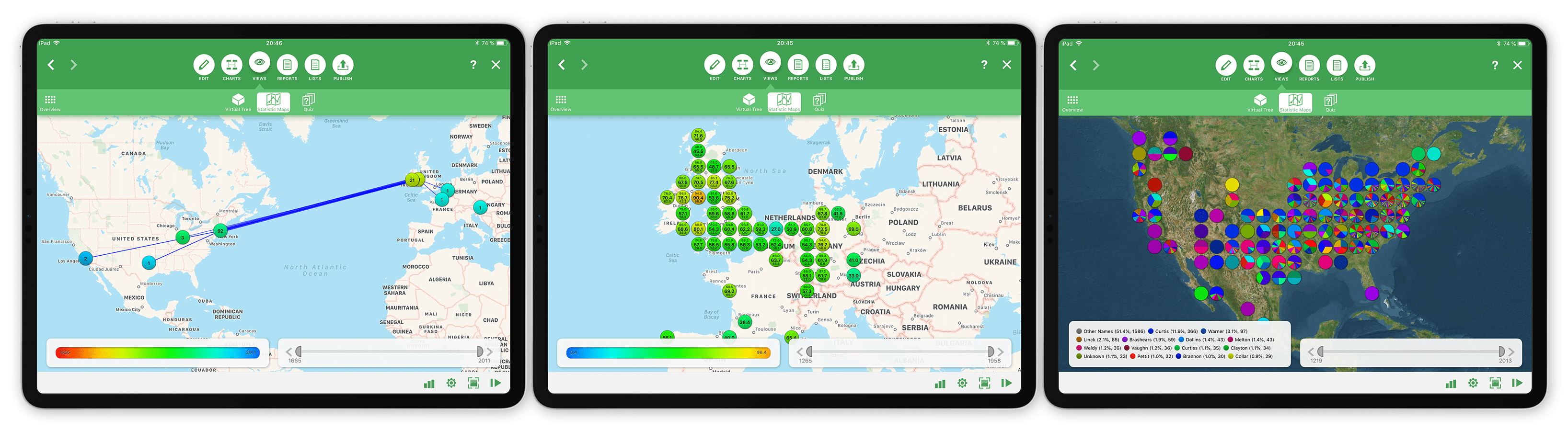Step year range forward on left iPad slider

point(489,352)
